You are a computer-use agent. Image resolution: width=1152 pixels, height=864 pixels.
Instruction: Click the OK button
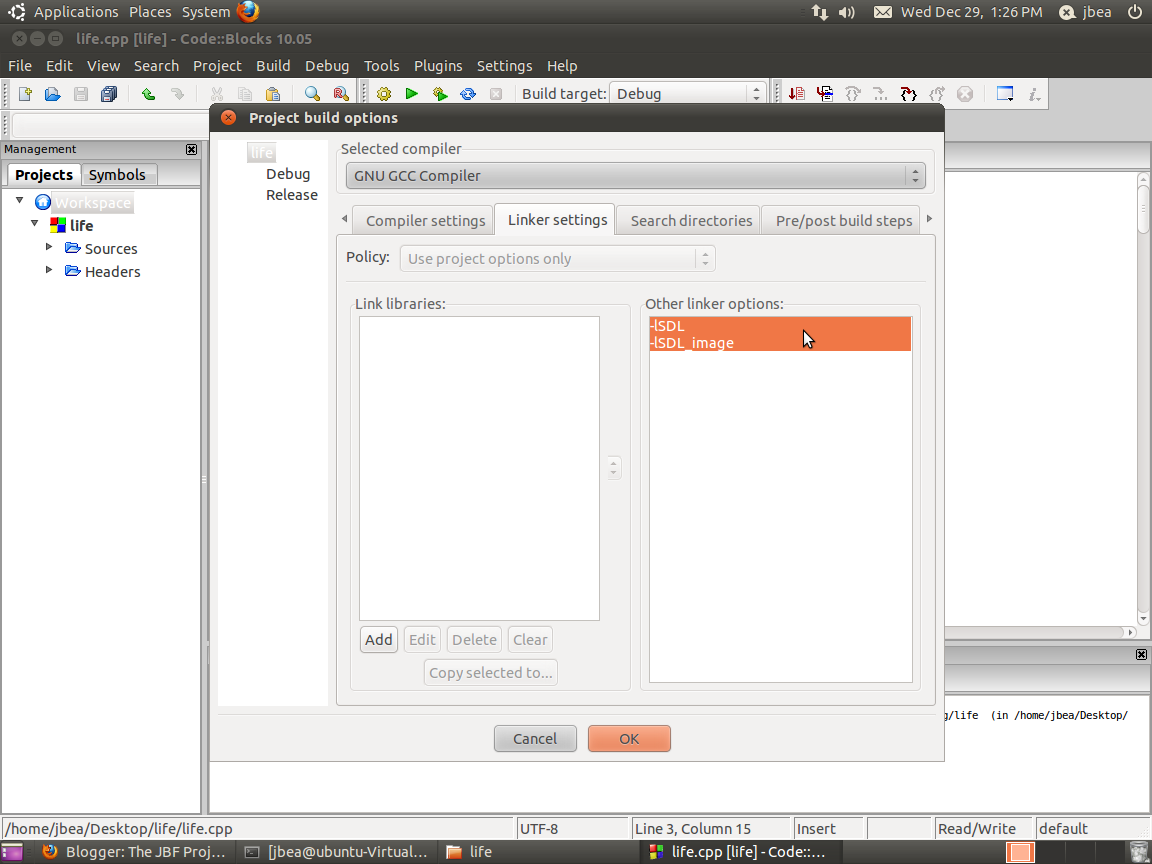tap(629, 738)
